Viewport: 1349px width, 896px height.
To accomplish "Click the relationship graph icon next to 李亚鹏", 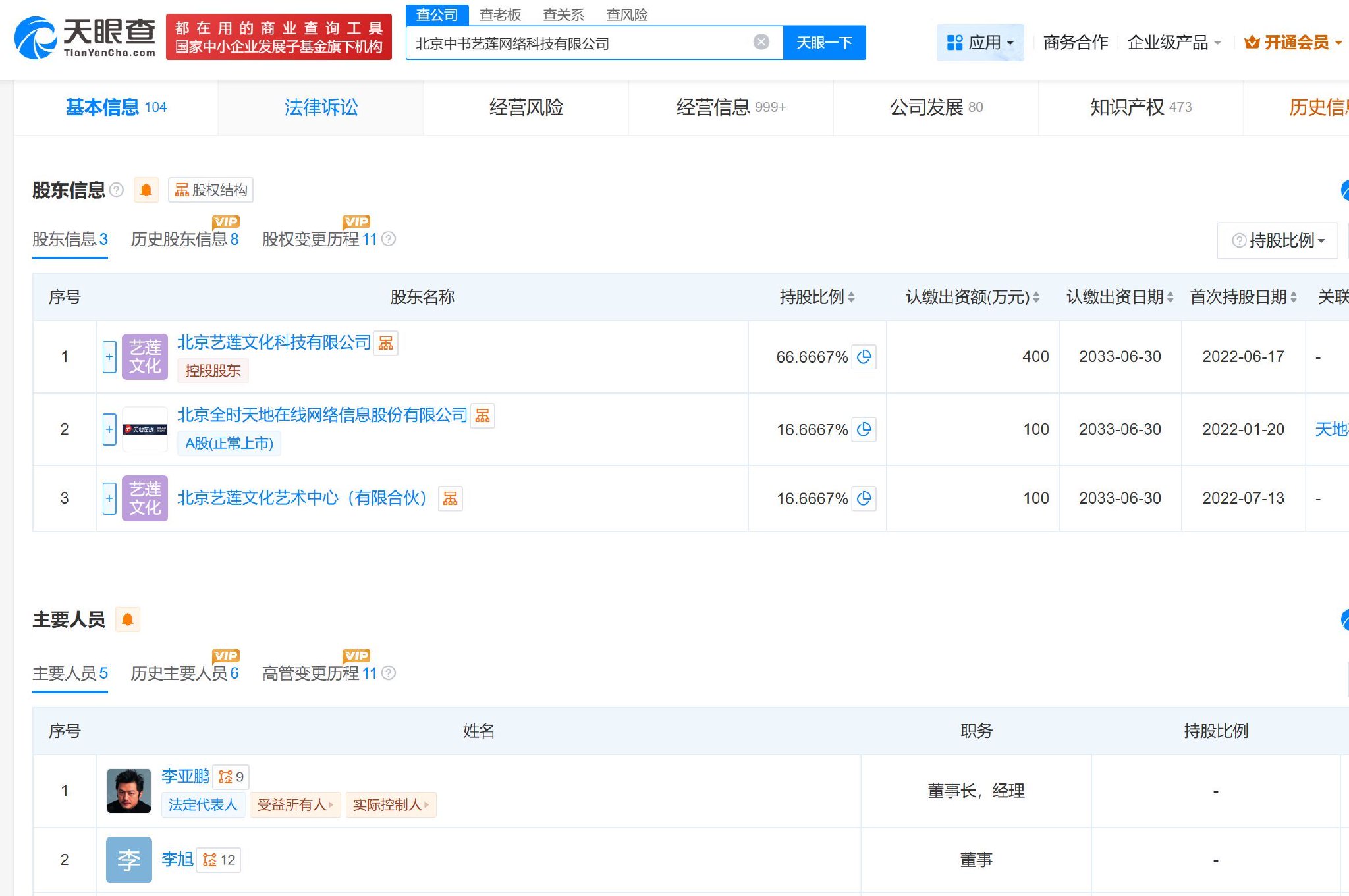I will (230, 777).
